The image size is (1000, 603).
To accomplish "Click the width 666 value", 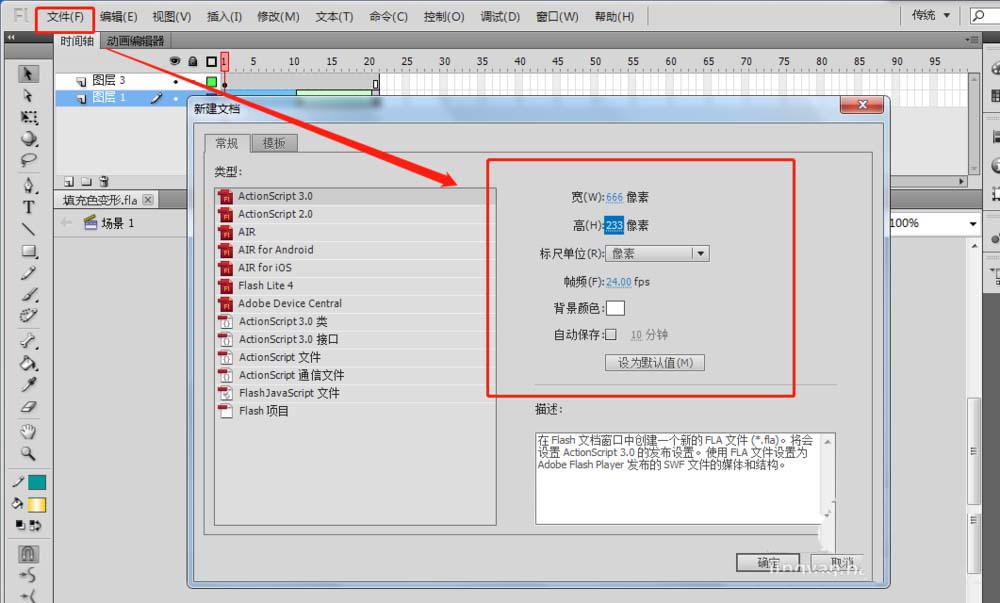I will (x=614, y=198).
